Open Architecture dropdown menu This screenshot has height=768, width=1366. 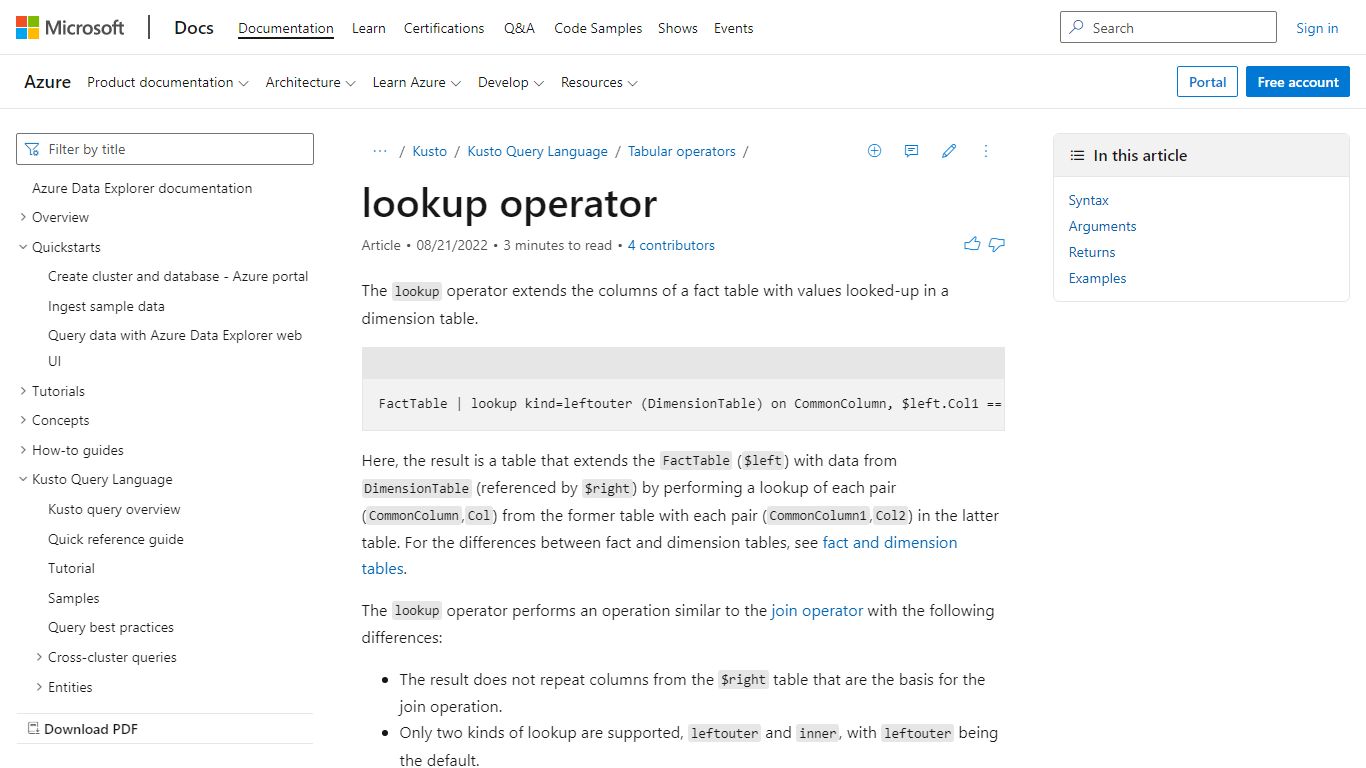point(310,82)
